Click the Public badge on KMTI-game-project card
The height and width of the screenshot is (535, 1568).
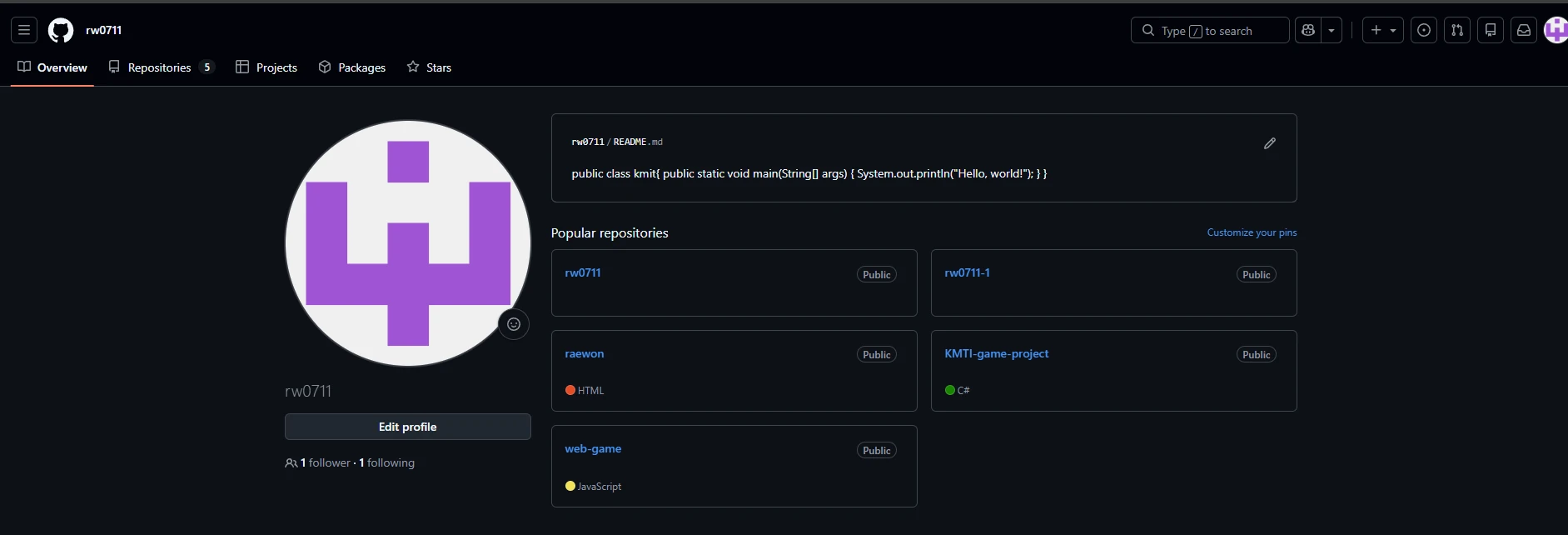[x=1257, y=355]
